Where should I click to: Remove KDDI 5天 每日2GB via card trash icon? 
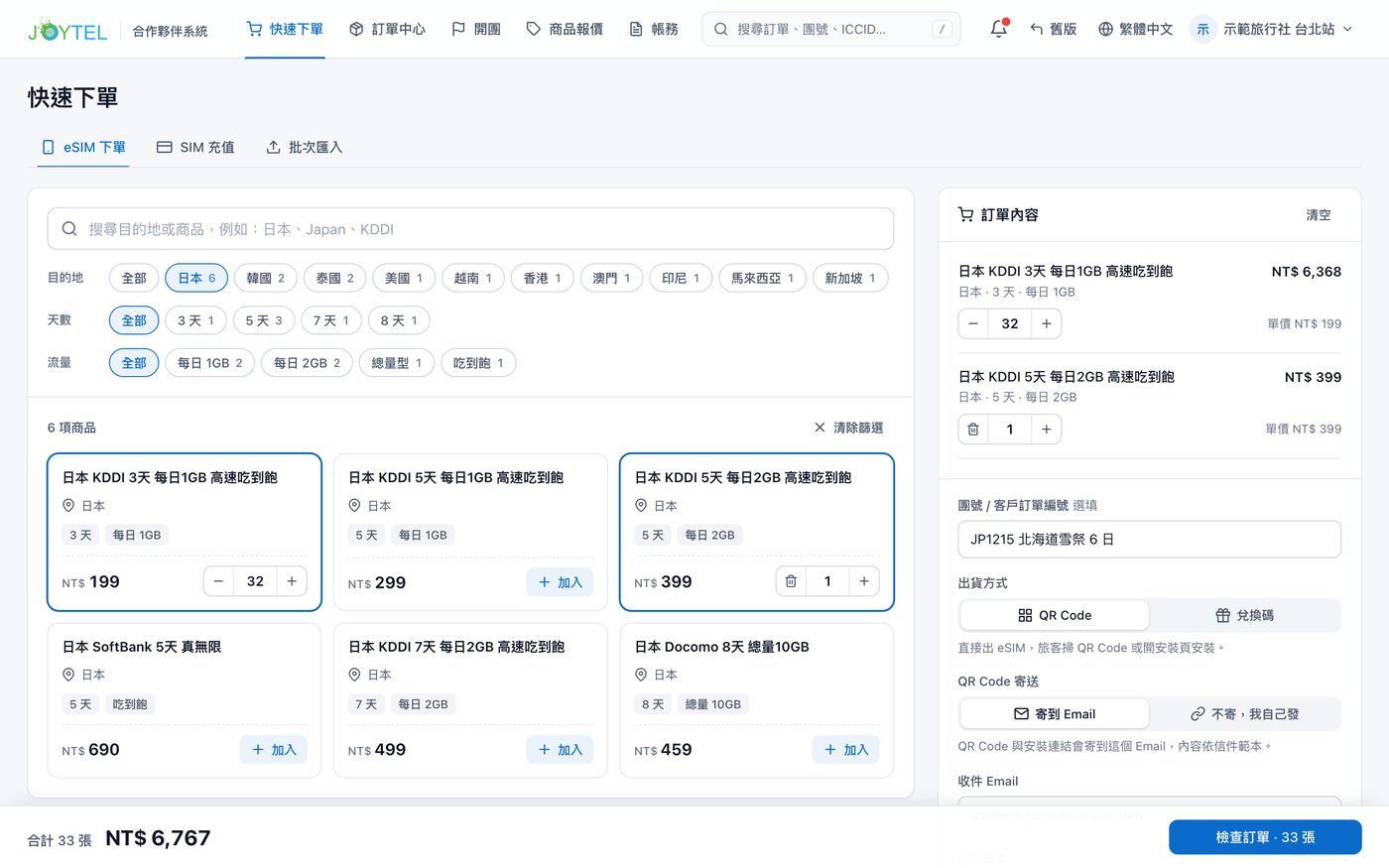[x=791, y=581]
